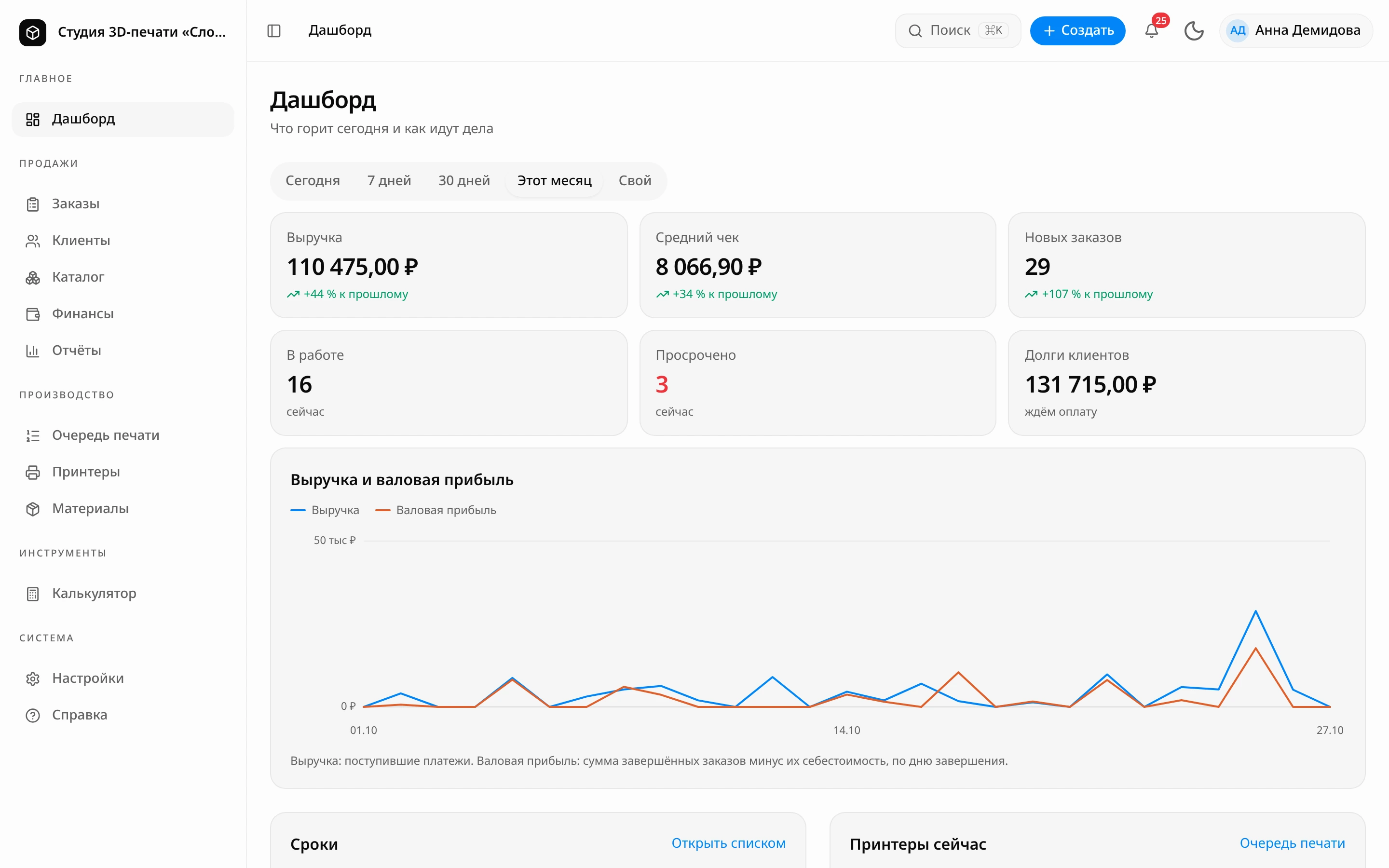
Task: Select the Этот месяц period tab
Action: point(555,181)
